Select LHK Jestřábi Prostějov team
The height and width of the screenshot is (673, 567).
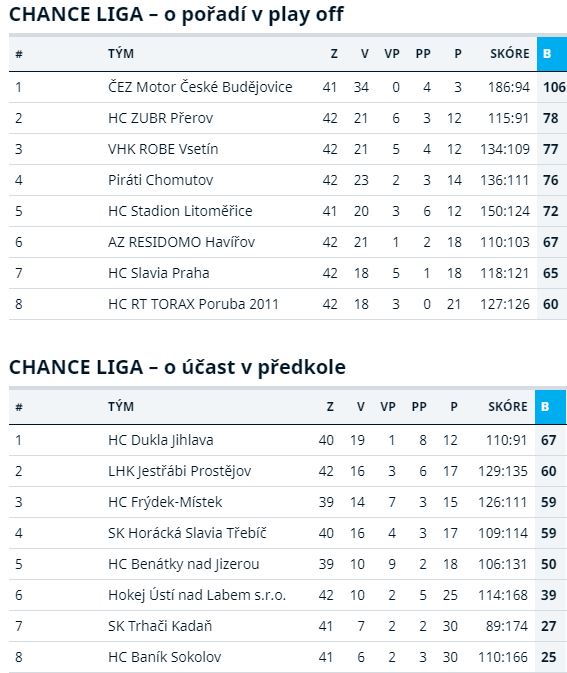point(179,471)
